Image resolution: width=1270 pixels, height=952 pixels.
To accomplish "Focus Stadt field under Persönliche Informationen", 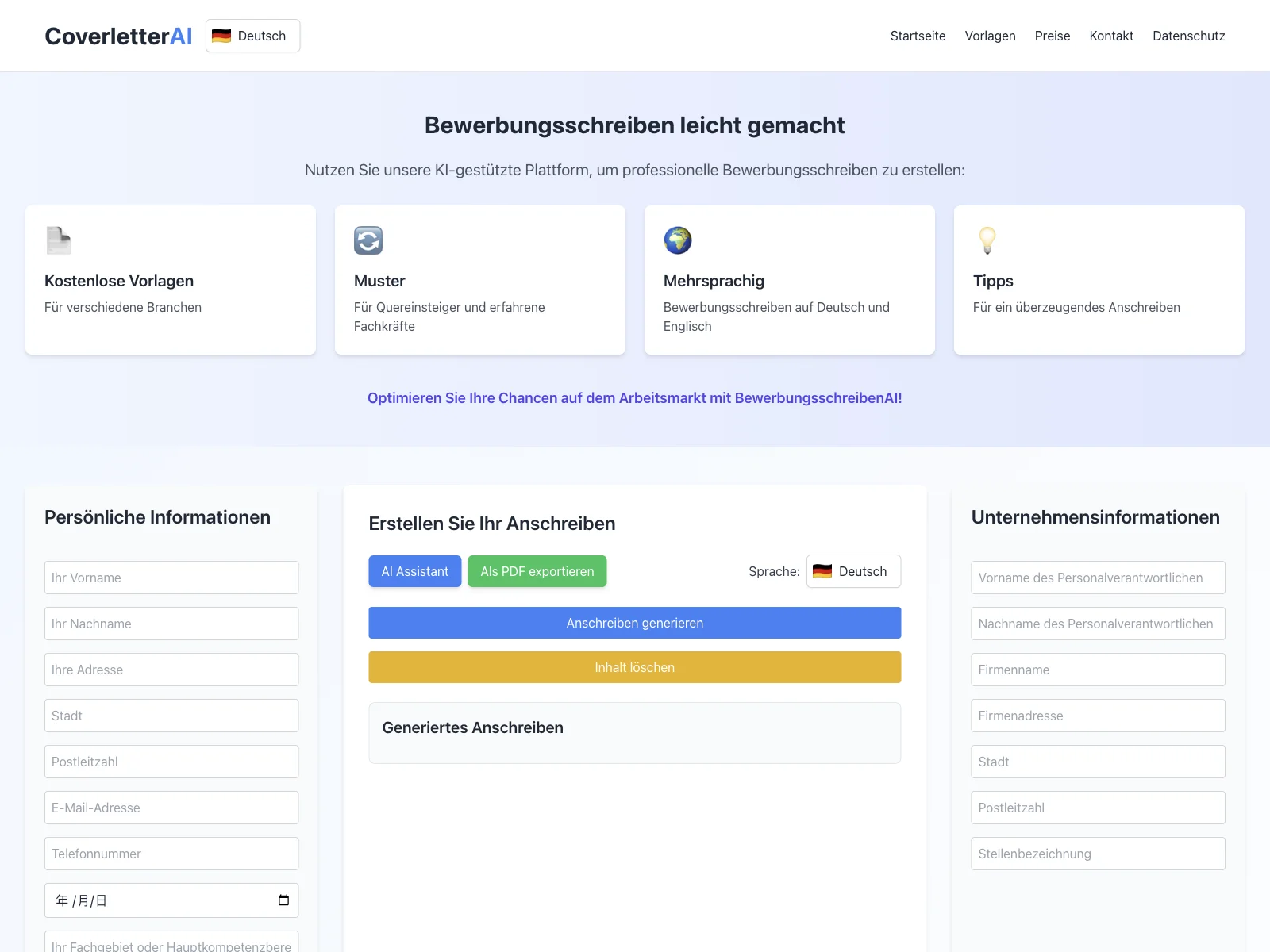I will (171, 716).
